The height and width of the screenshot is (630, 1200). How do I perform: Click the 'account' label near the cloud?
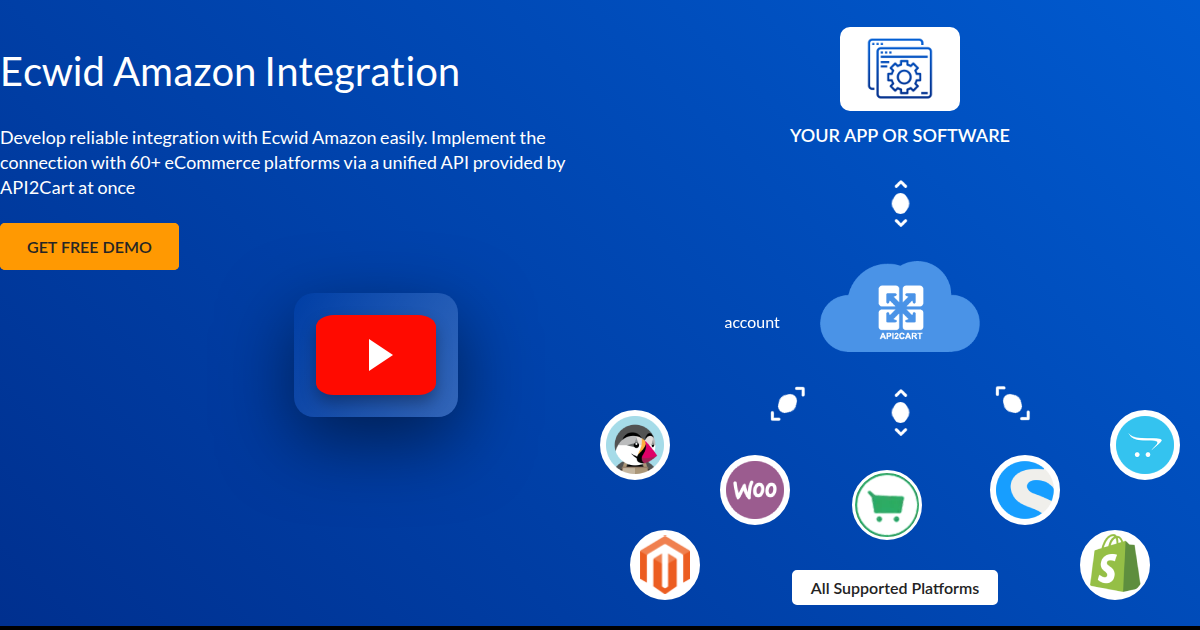[752, 323]
